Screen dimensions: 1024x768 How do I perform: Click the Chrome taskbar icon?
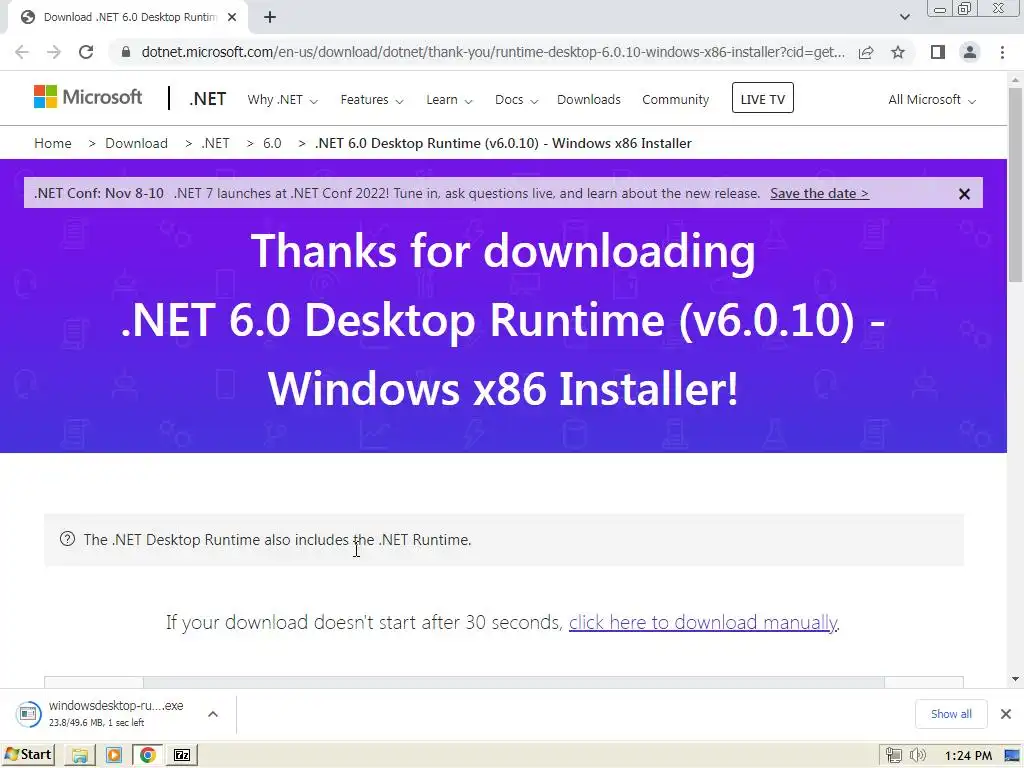click(x=148, y=756)
